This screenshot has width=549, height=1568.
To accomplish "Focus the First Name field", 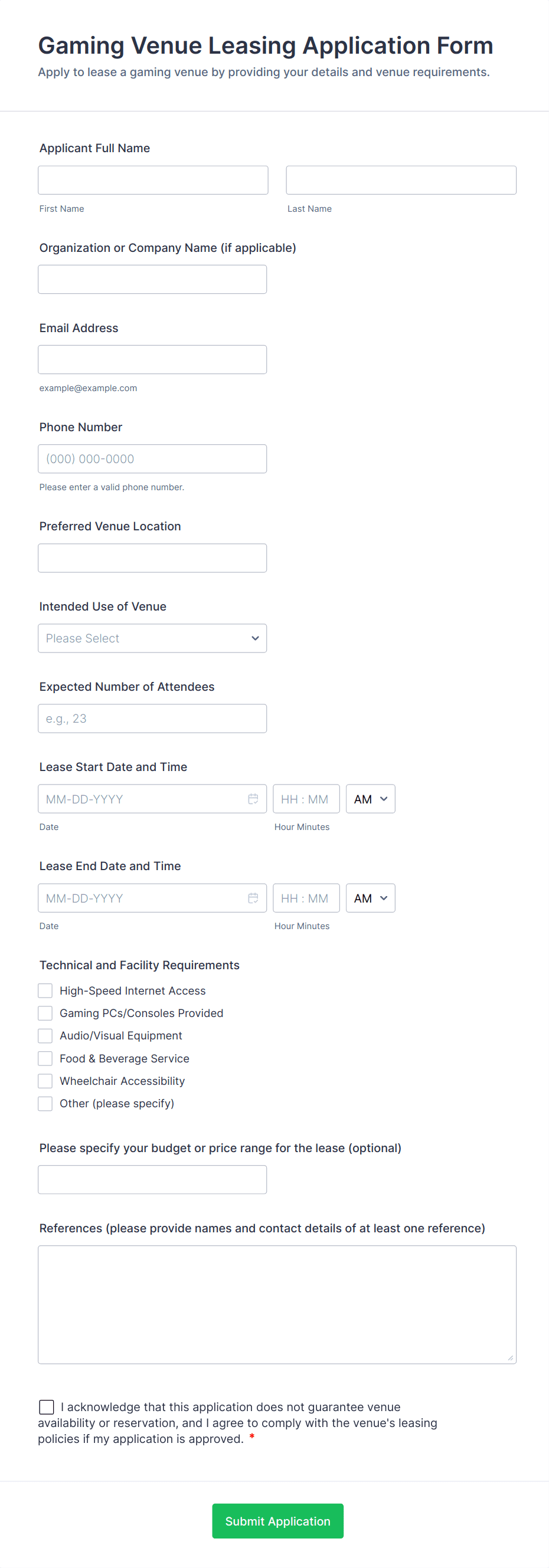I will point(153,180).
